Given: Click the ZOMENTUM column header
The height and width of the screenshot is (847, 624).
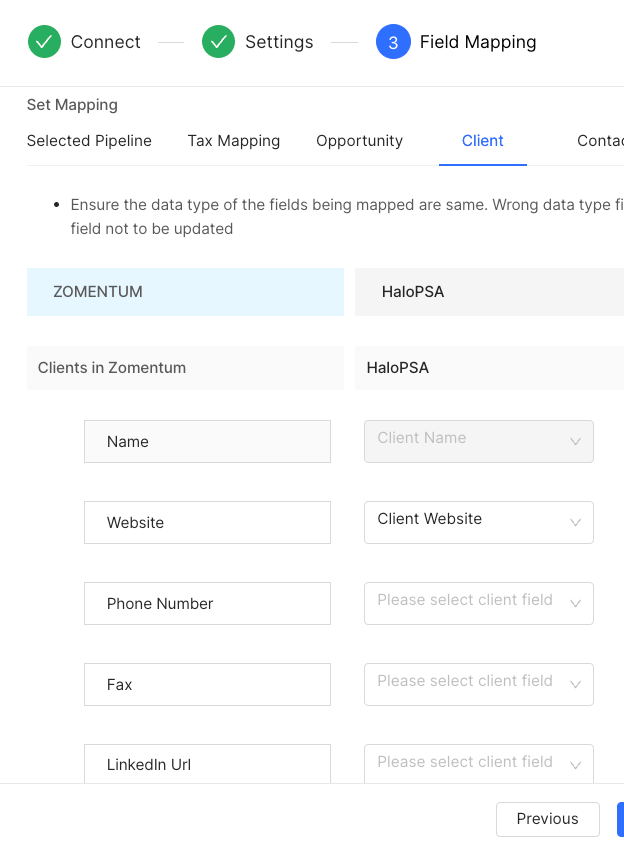Looking at the screenshot, I should pyautogui.click(x=185, y=292).
